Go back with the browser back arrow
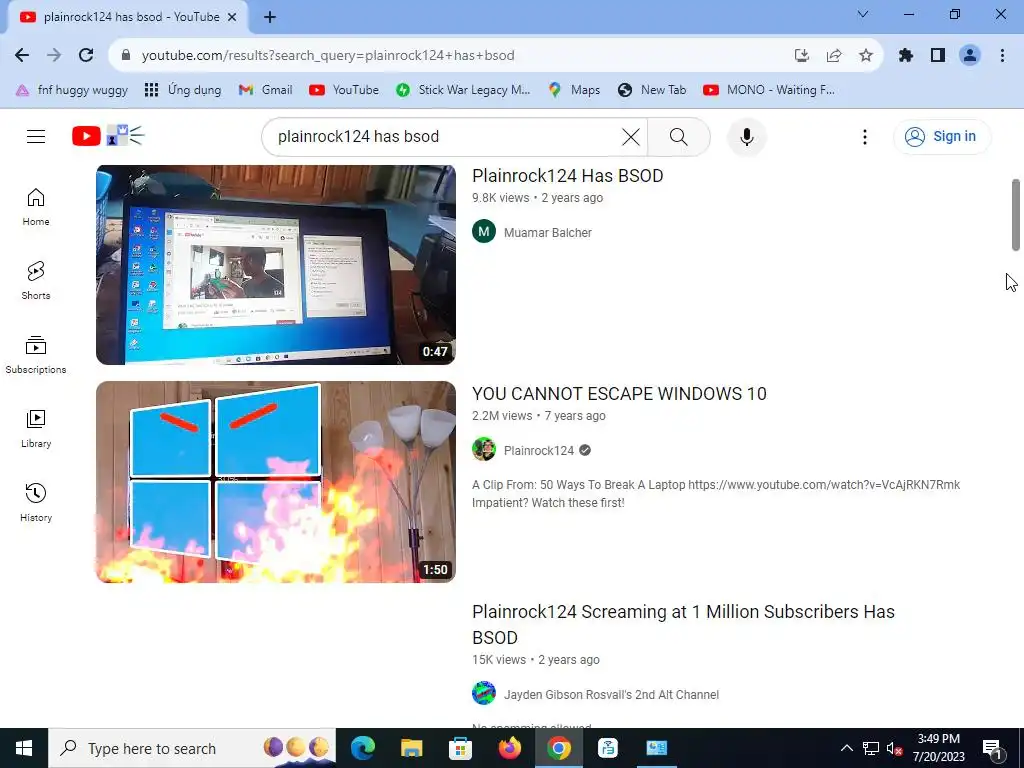 click(x=22, y=56)
